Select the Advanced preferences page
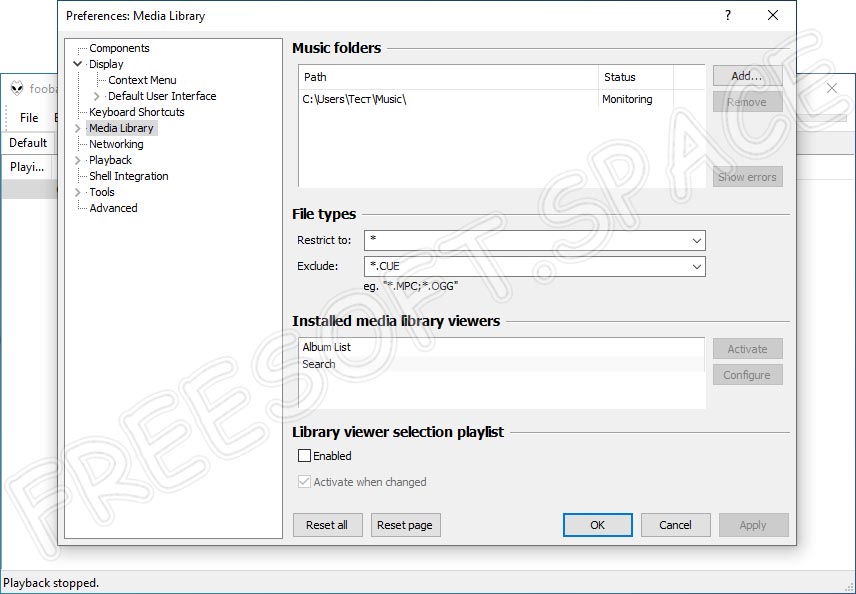Screen dimensions: 856x594 coord(113,208)
